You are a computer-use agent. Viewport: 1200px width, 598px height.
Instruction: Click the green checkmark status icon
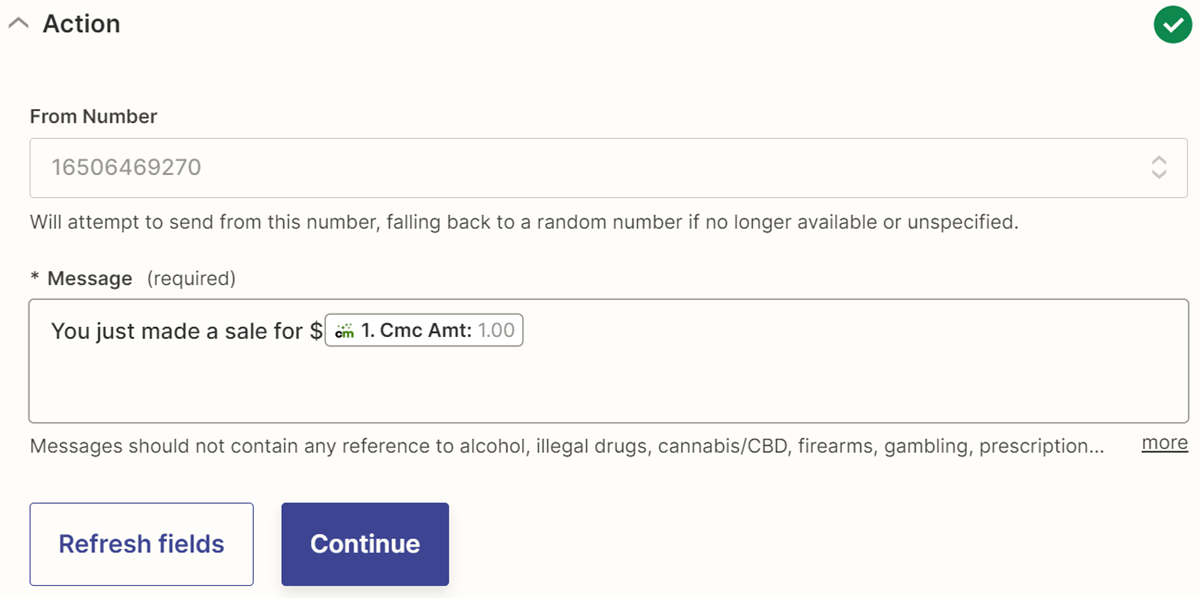(x=1172, y=25)
